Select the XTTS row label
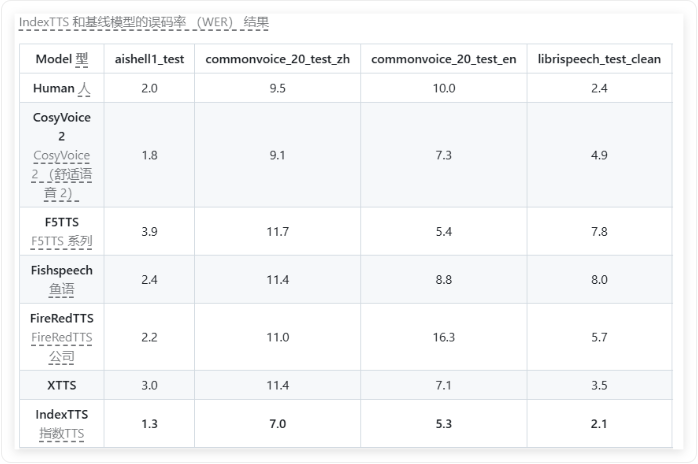The width and height of the screenshot is (698, 464). (62, 385)
